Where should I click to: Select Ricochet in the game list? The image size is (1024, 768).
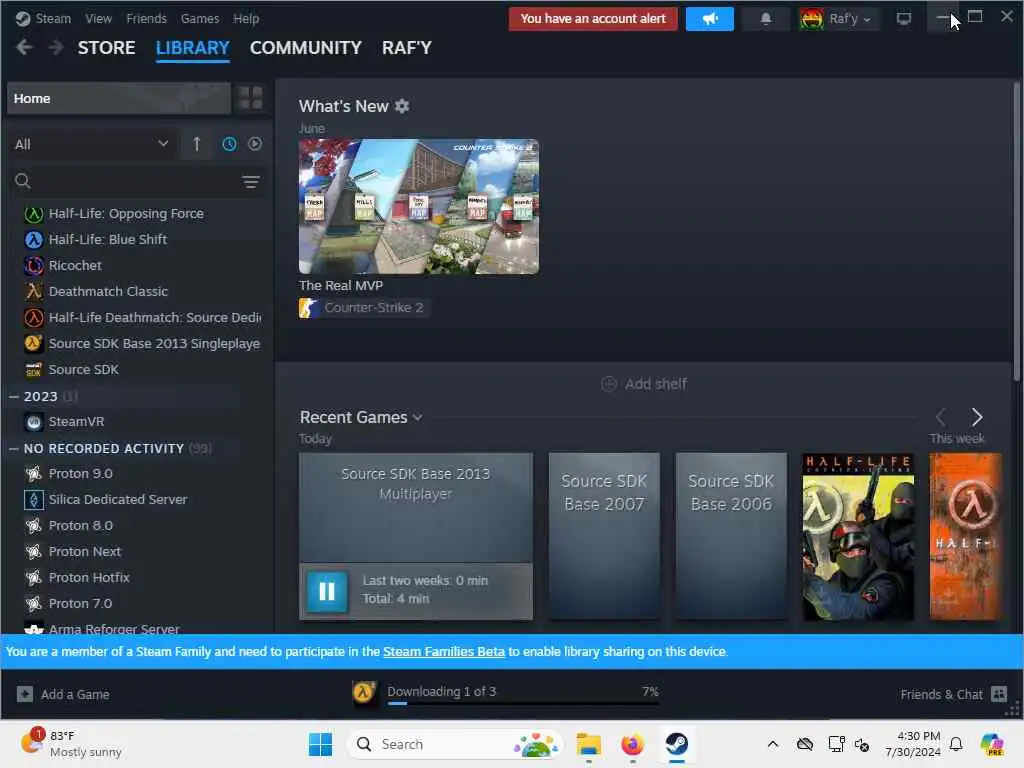coord(75,266)
